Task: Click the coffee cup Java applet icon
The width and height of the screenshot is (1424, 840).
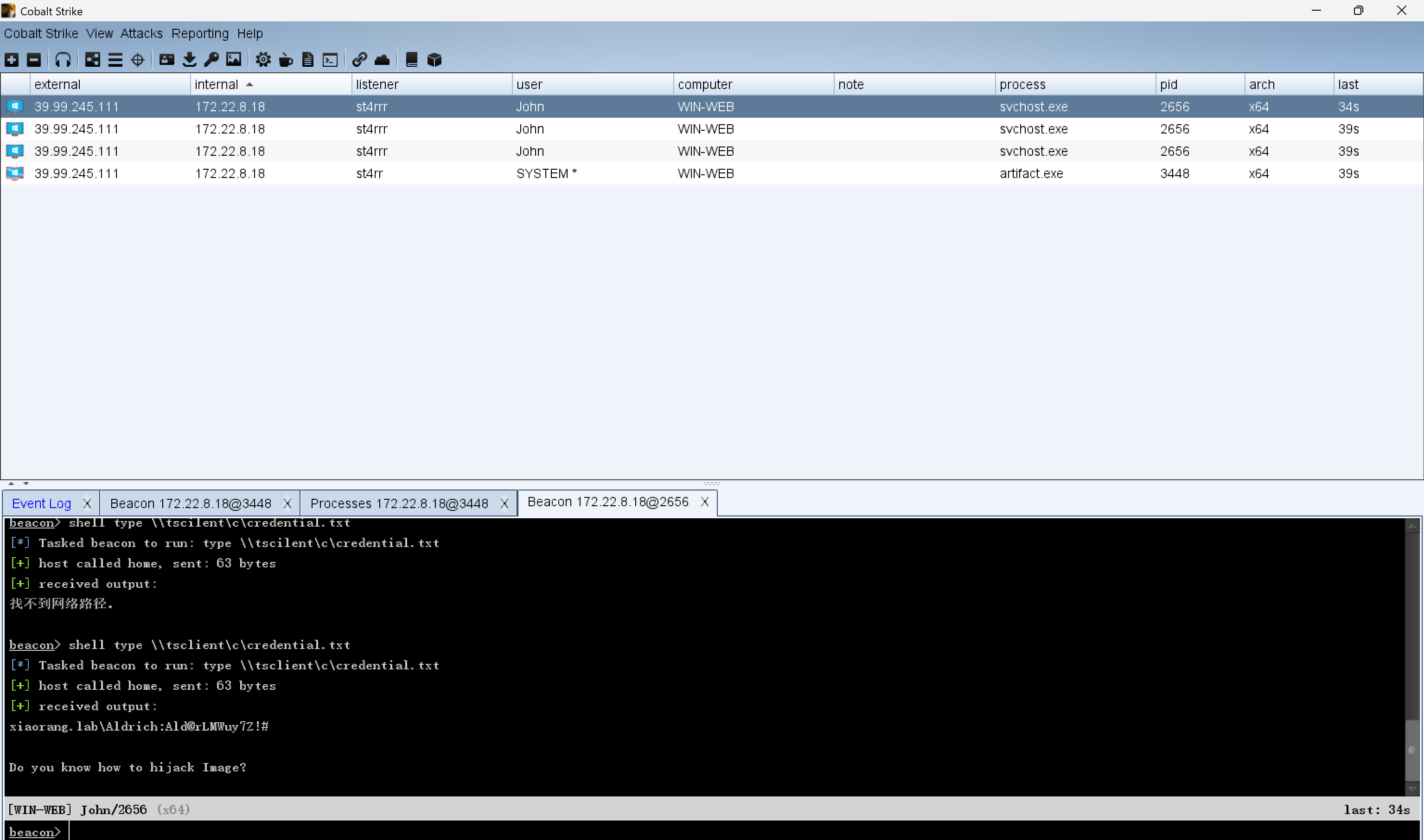Action: (286, 59)
